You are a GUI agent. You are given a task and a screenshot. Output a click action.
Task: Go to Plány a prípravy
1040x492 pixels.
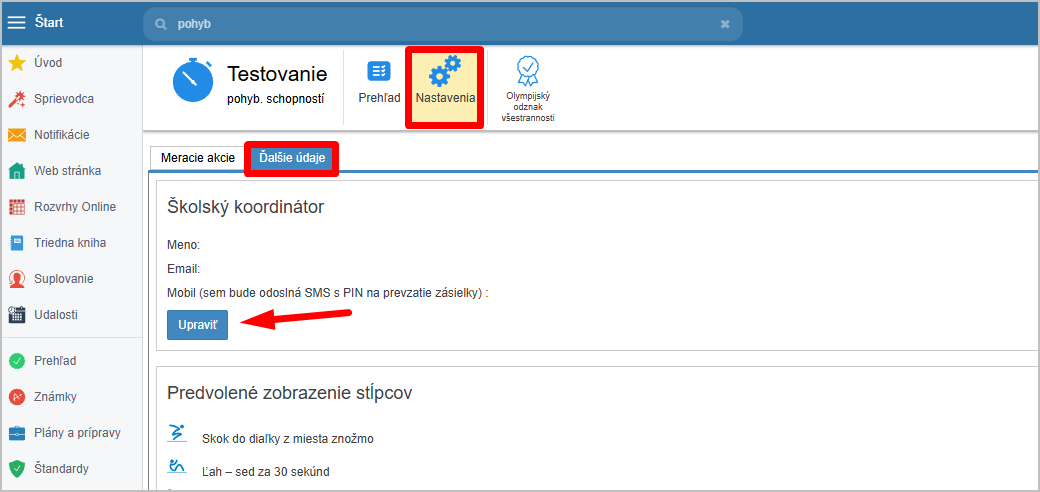77,433
